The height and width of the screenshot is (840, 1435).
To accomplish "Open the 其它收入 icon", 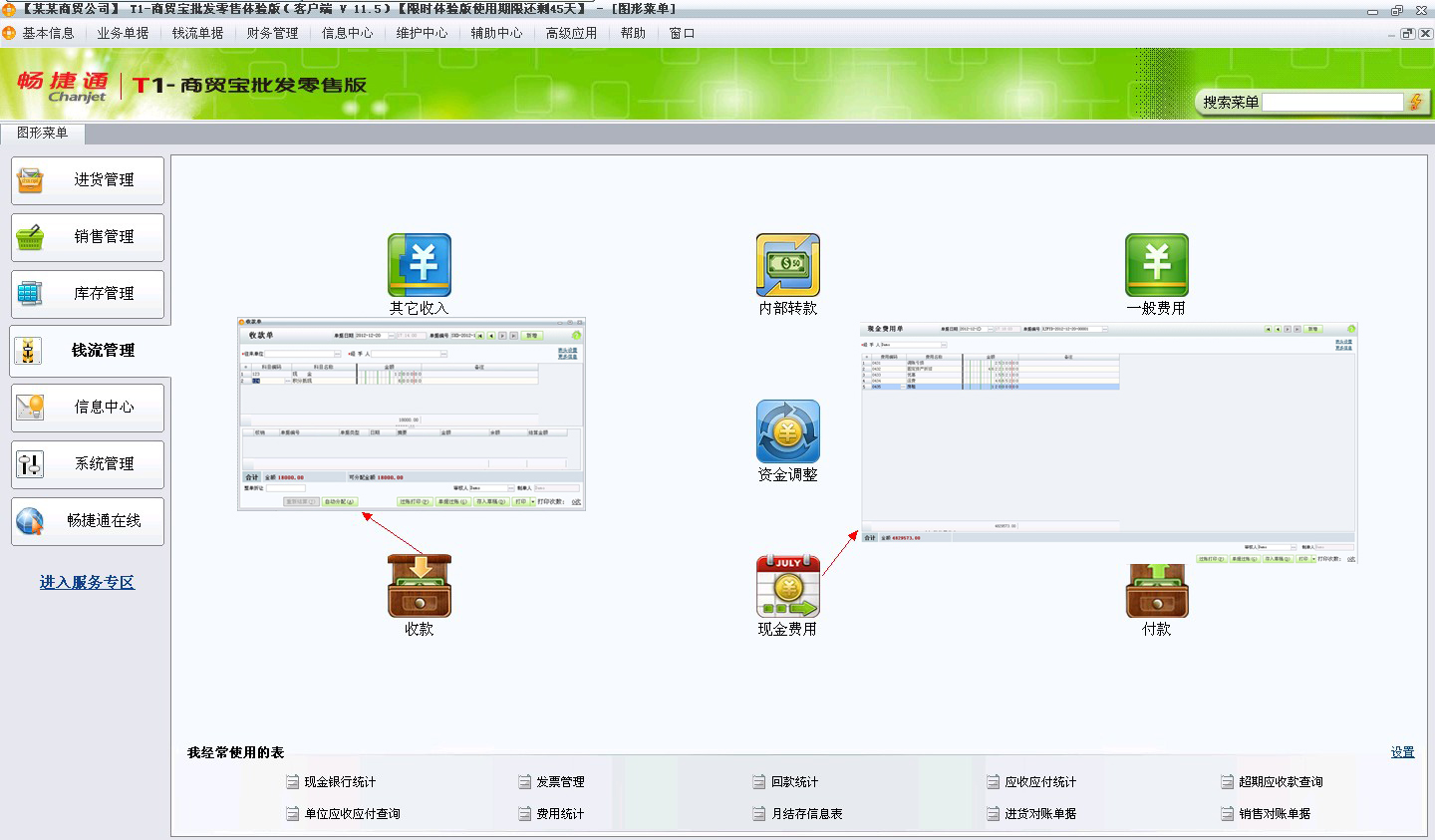I will click(x=419, y=265).
